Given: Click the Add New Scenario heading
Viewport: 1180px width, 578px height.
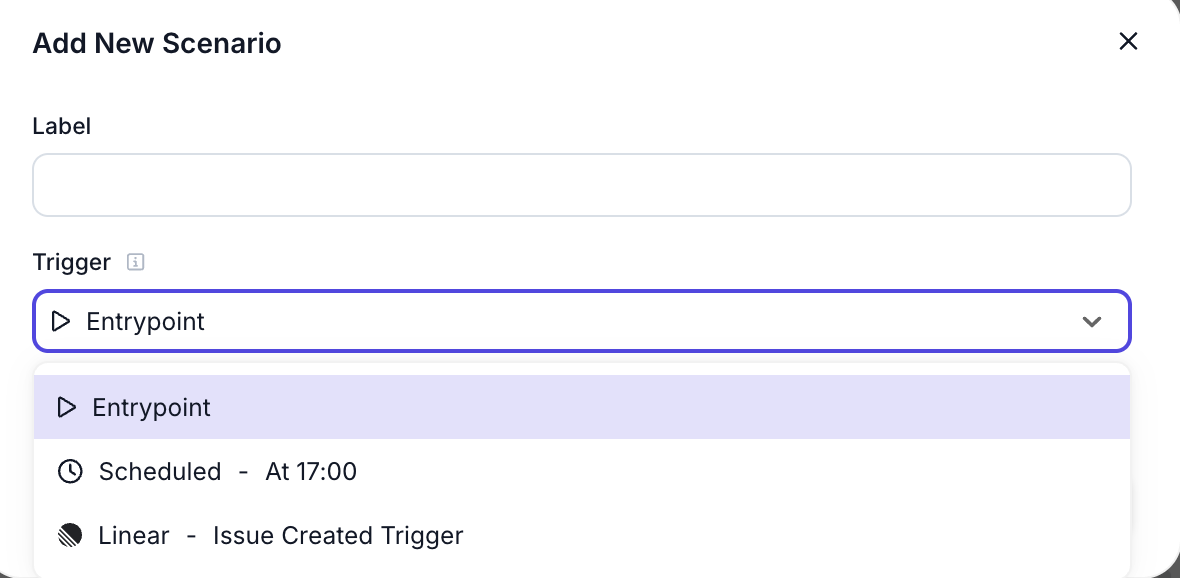Looking at the screenshot, I should pos(156,43).
